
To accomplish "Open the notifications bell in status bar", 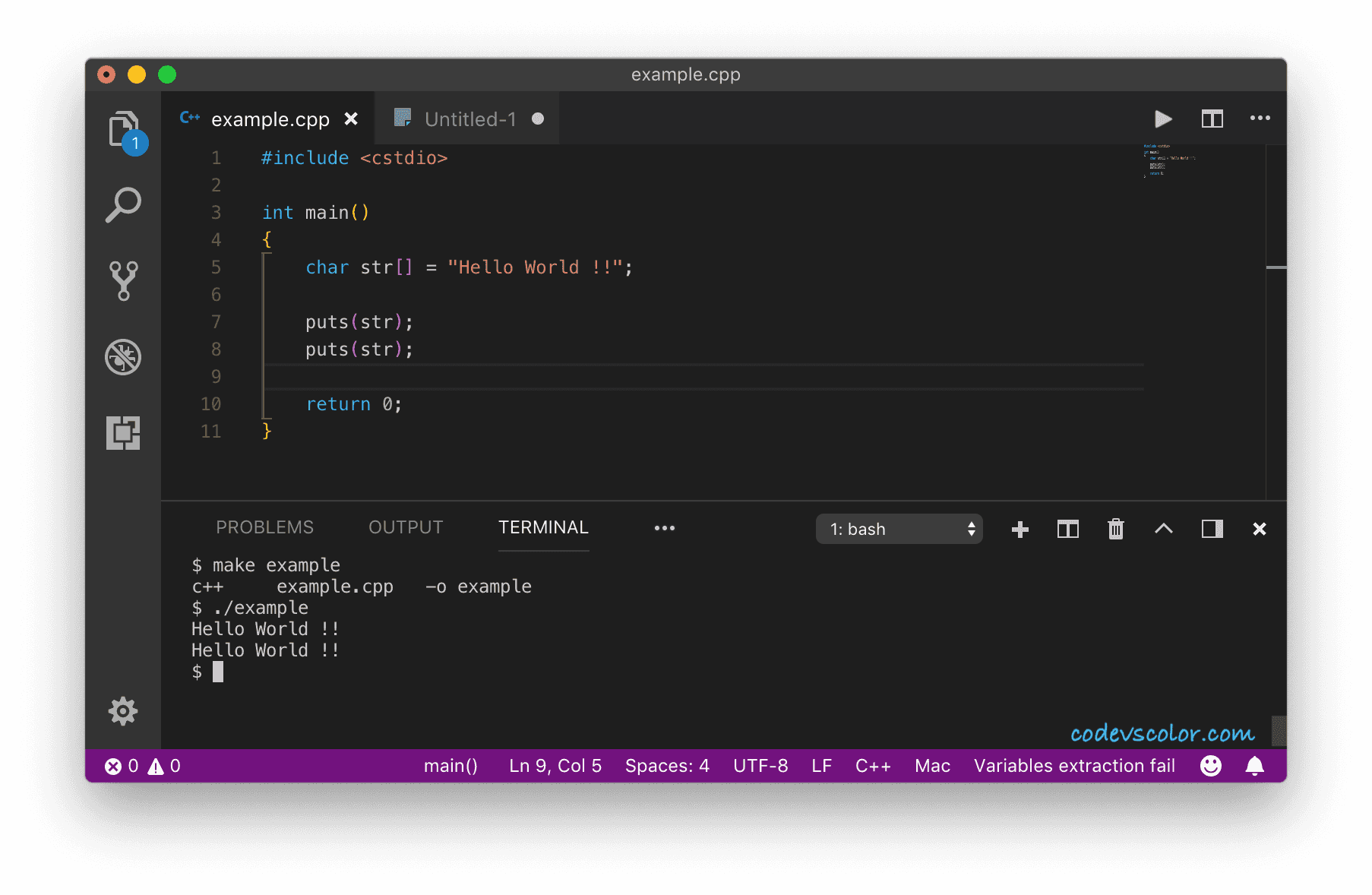I will 1254,766.
